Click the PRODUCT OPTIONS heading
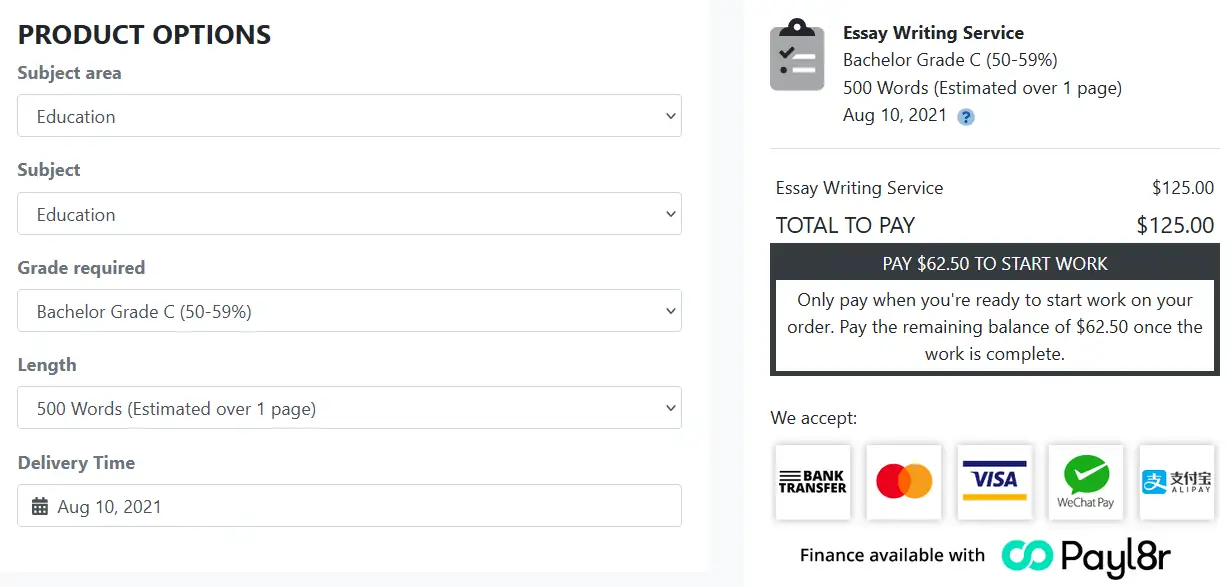The width and height of the screenshot is (1232, 587). click(x=144, y=34)
